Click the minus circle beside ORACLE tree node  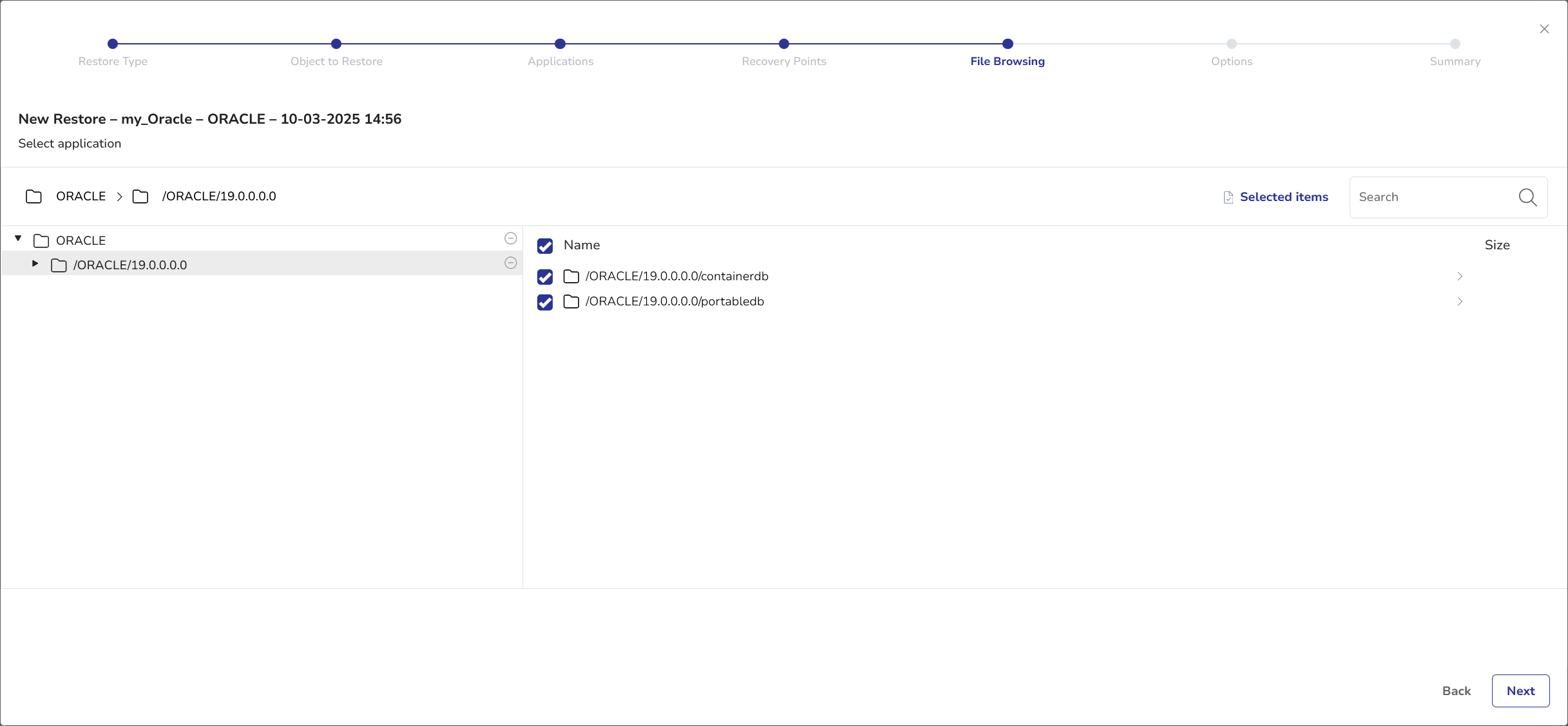pos(510,239)
